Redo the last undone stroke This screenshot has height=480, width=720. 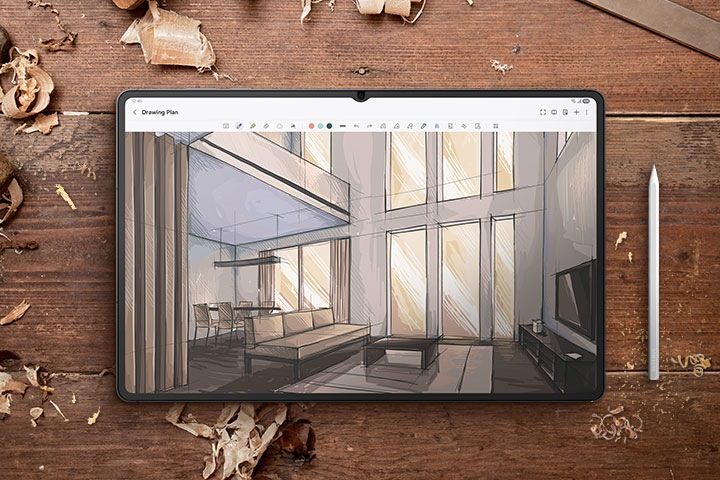coord(370,126)
